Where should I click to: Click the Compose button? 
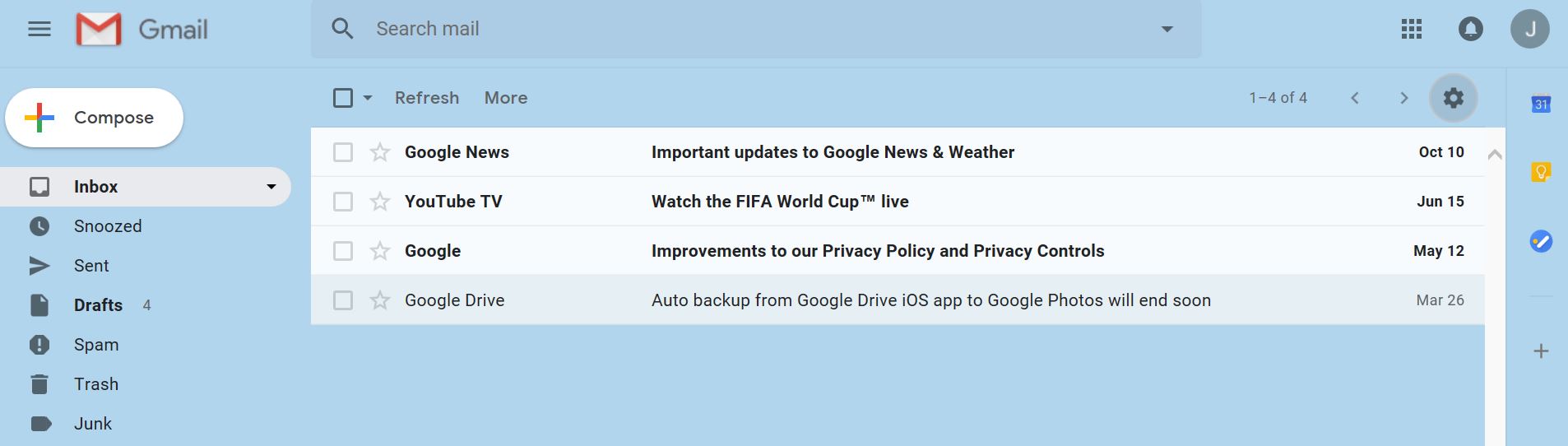tap(95, 118)
